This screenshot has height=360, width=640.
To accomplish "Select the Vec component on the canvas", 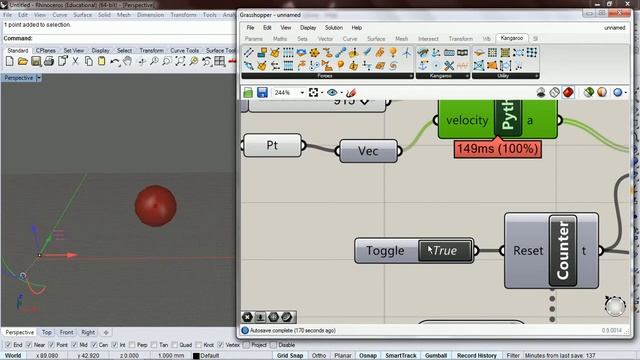I will click(368, 151).
